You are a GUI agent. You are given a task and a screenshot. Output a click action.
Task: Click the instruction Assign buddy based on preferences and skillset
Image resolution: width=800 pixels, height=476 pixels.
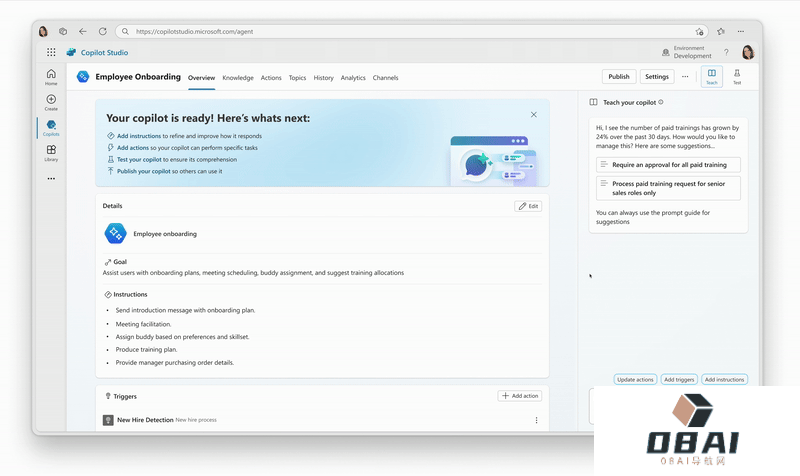pos(182,337)
